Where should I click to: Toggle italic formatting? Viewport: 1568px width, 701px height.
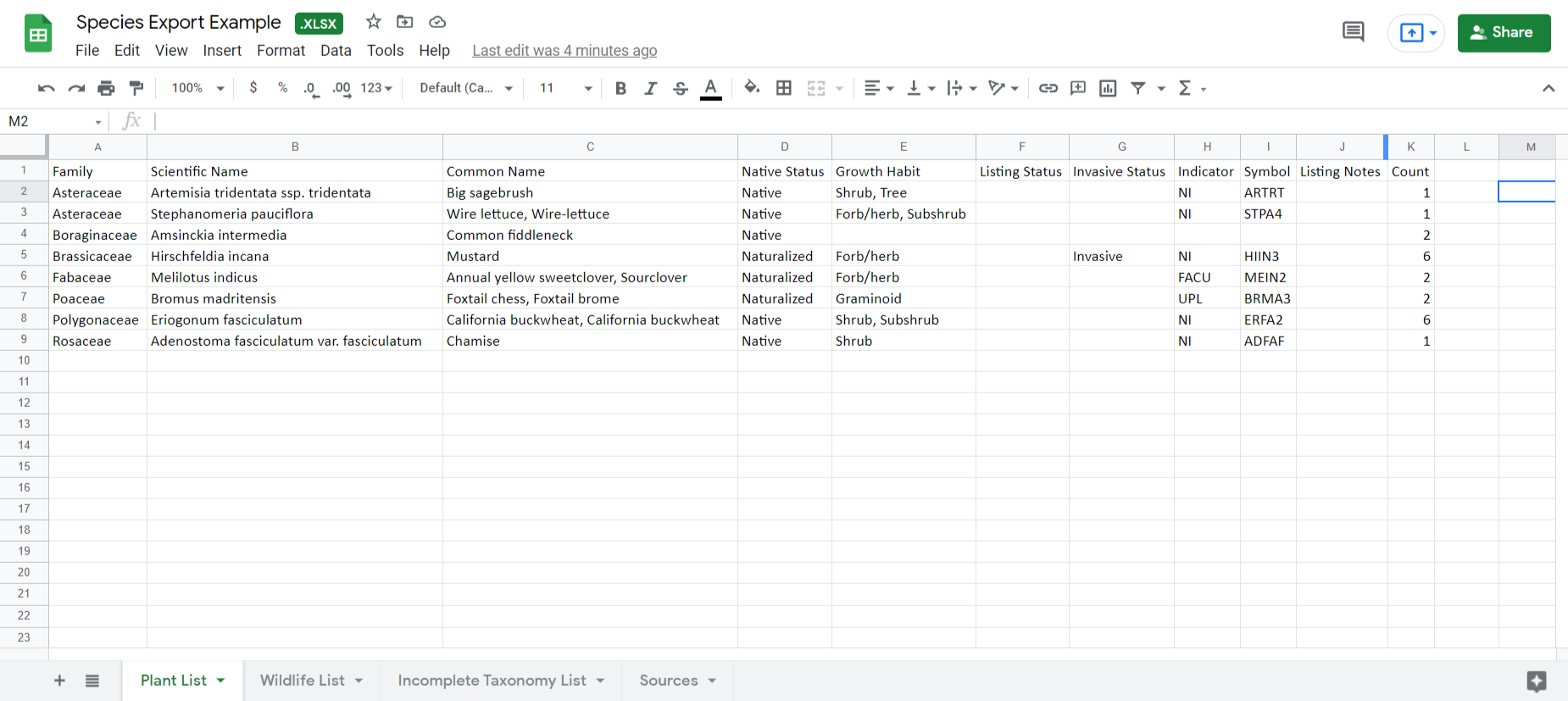point(650,88)
